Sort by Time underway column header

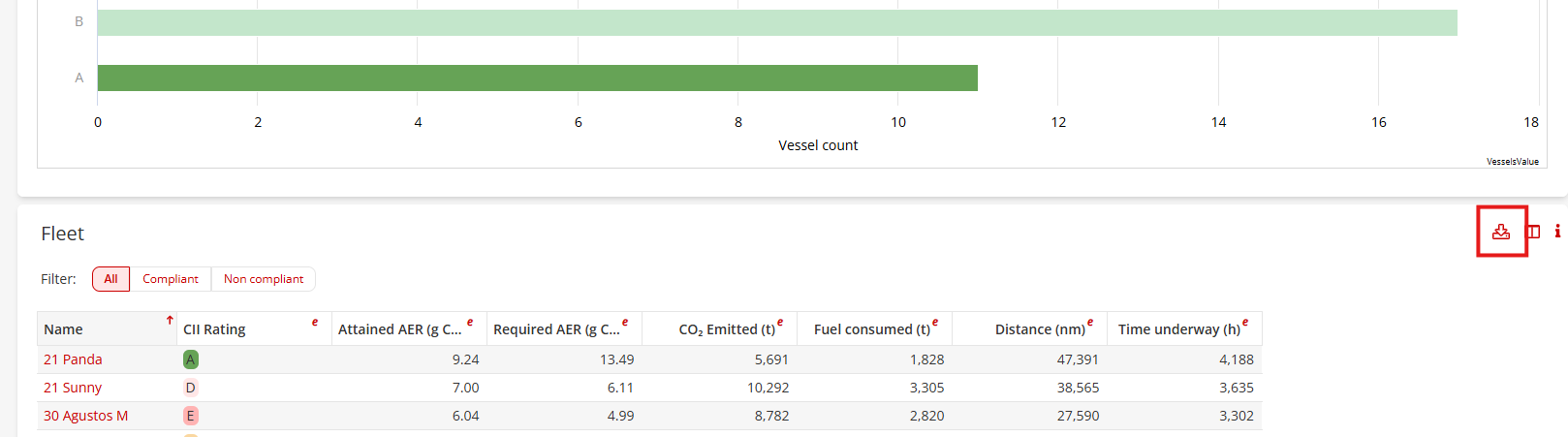click(x=1178, y=329)
